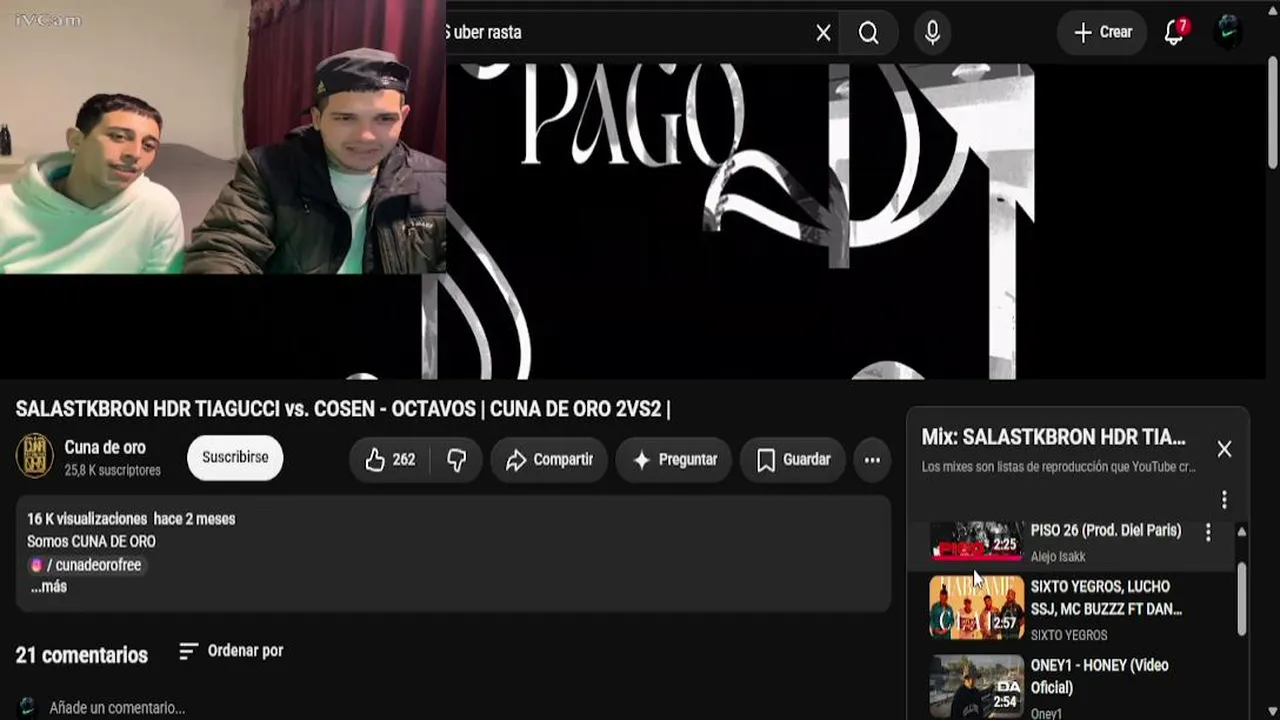Open the Cuna de oro channel avatar
1280x720 pixels.
[x=35, y=456]
